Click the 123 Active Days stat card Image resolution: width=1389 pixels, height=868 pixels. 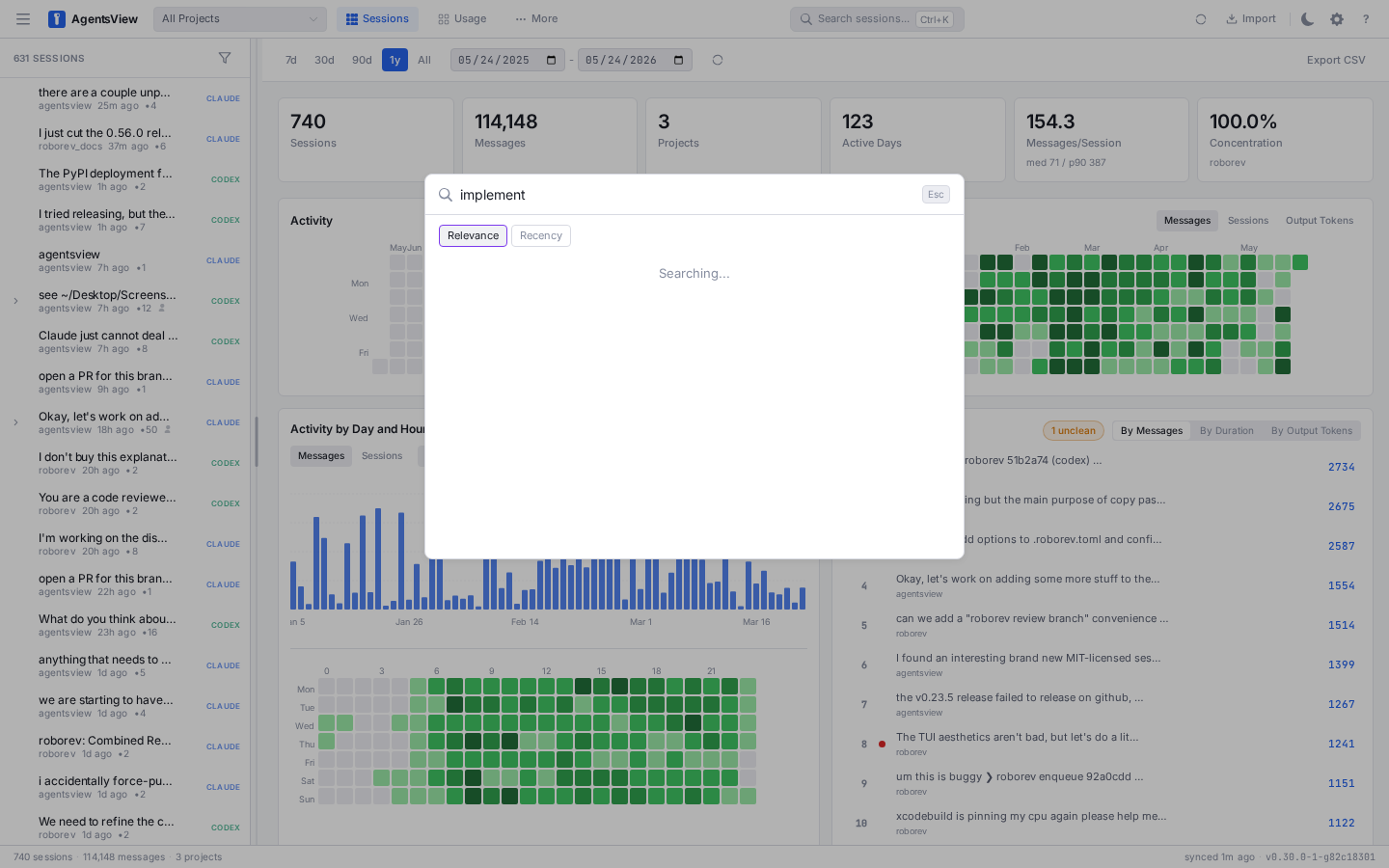pos(917,140)
